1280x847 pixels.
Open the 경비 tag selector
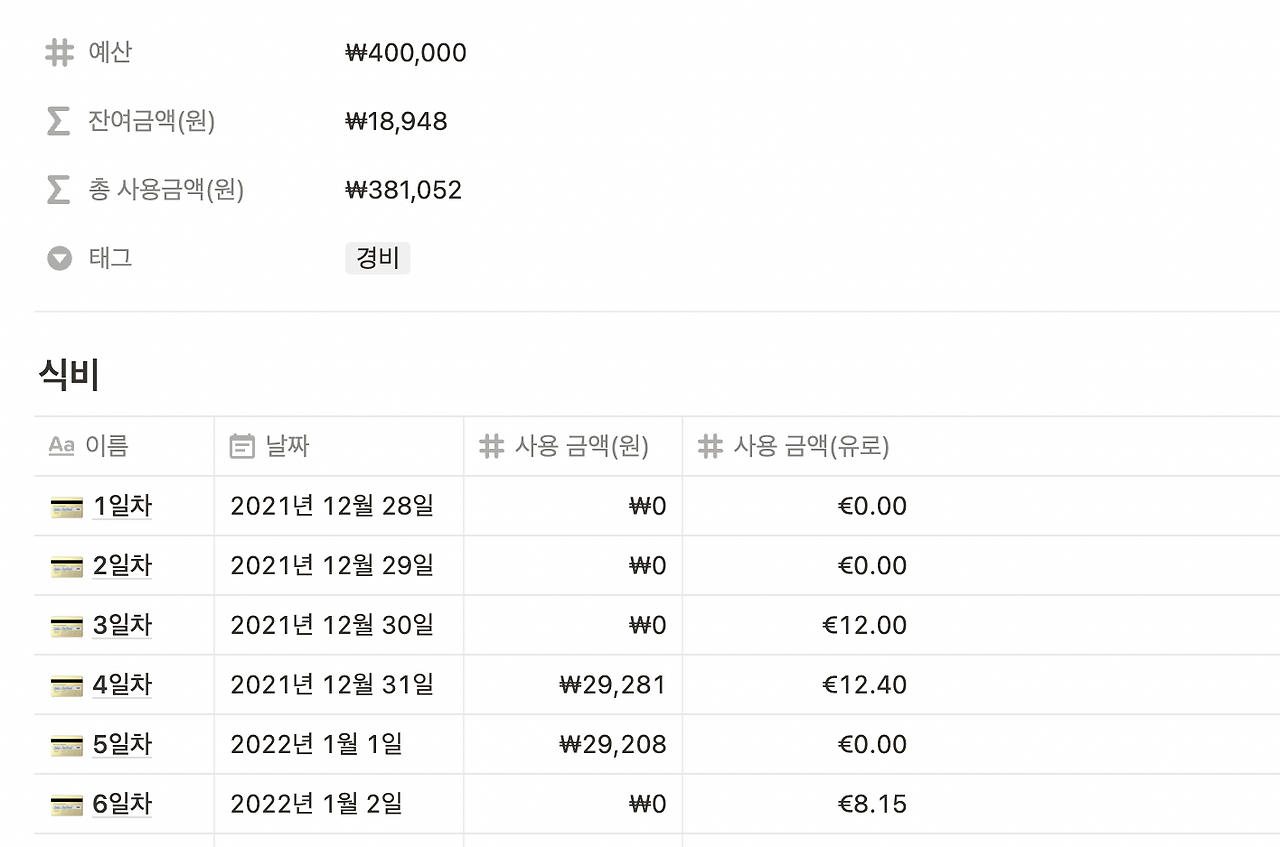coord(377,258)
